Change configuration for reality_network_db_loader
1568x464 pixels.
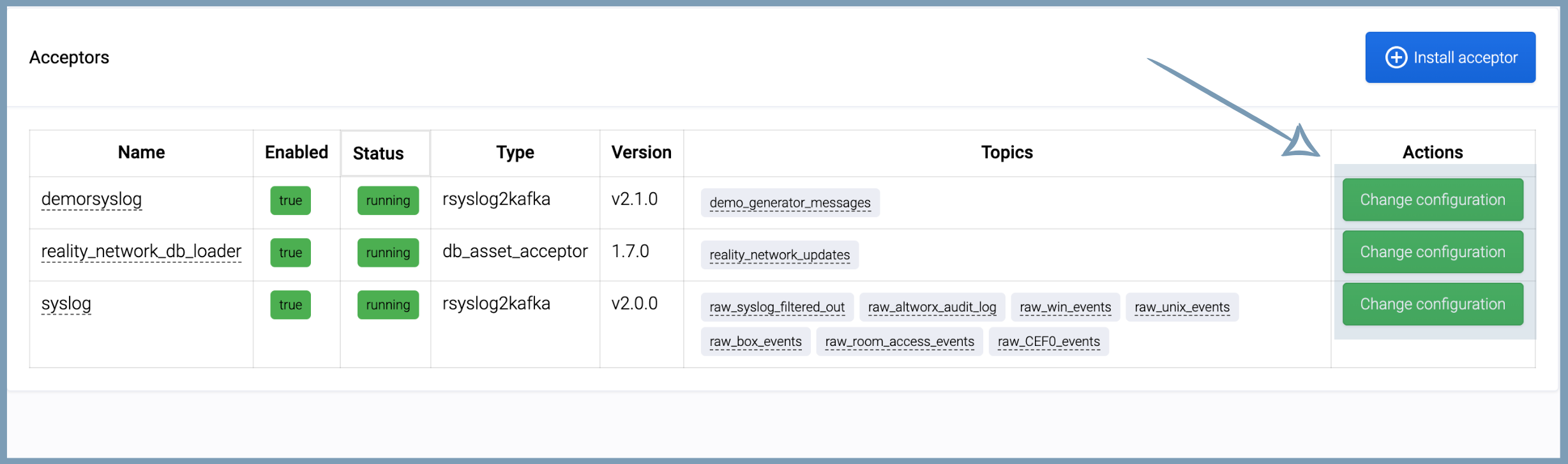click(1432, 252)
